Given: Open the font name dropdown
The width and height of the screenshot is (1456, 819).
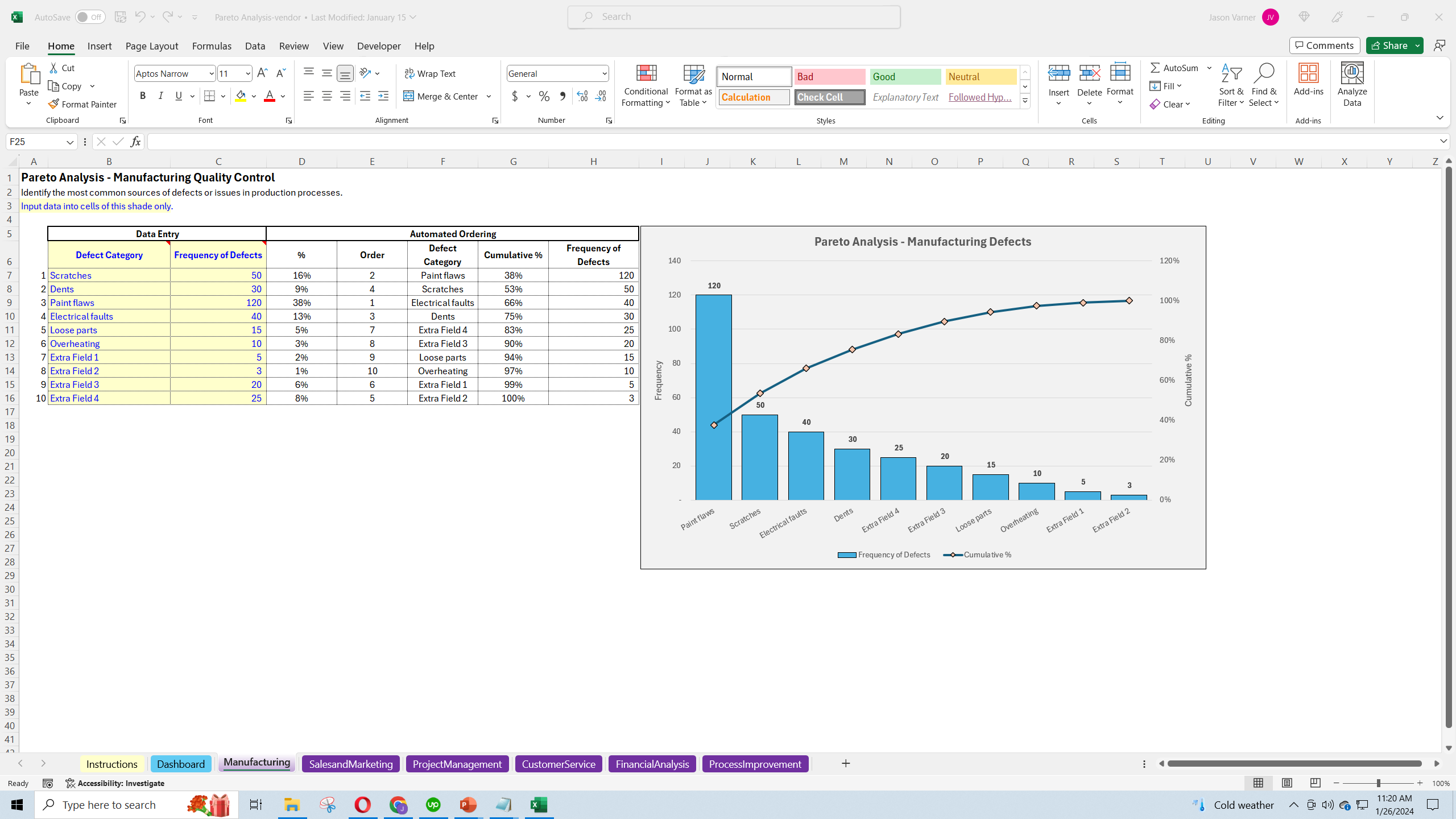Looking at the screenshot, I should click(x=212, y=73).
